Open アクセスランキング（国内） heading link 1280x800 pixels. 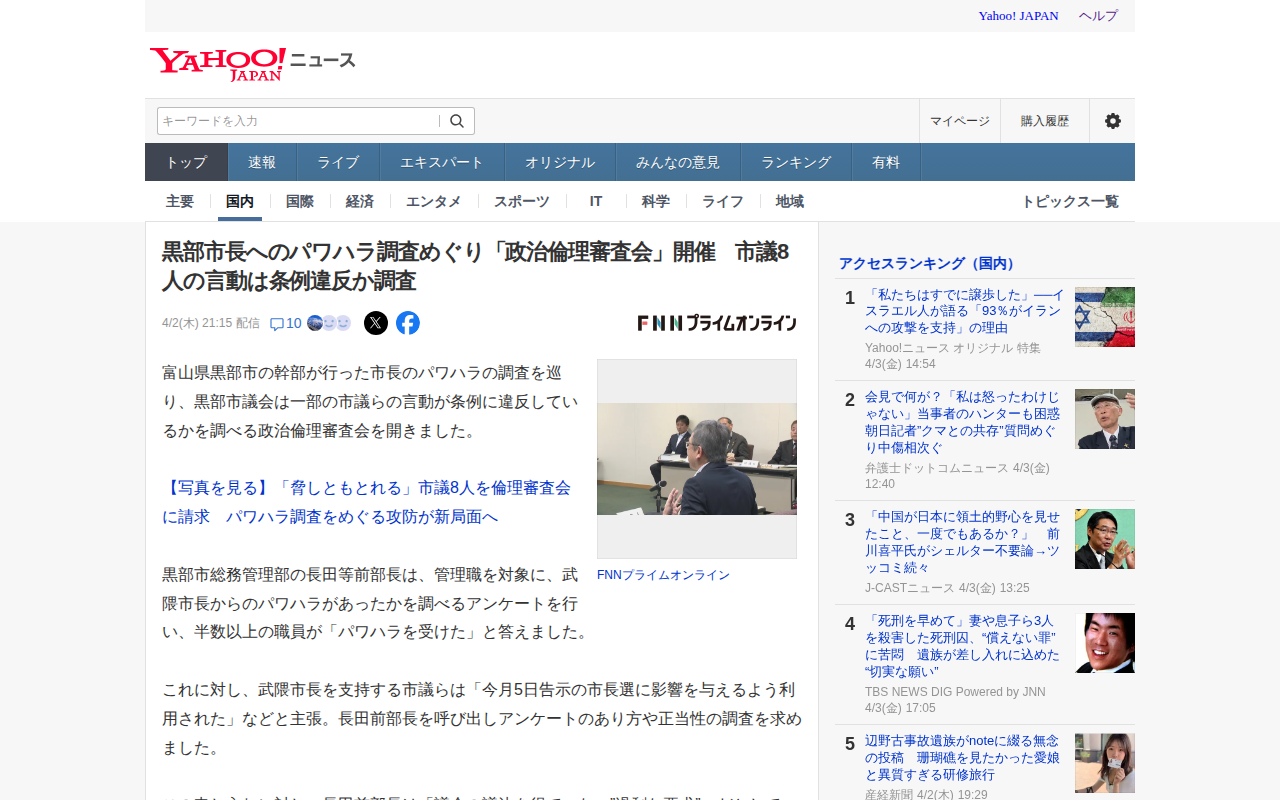(x=928, y=263)
